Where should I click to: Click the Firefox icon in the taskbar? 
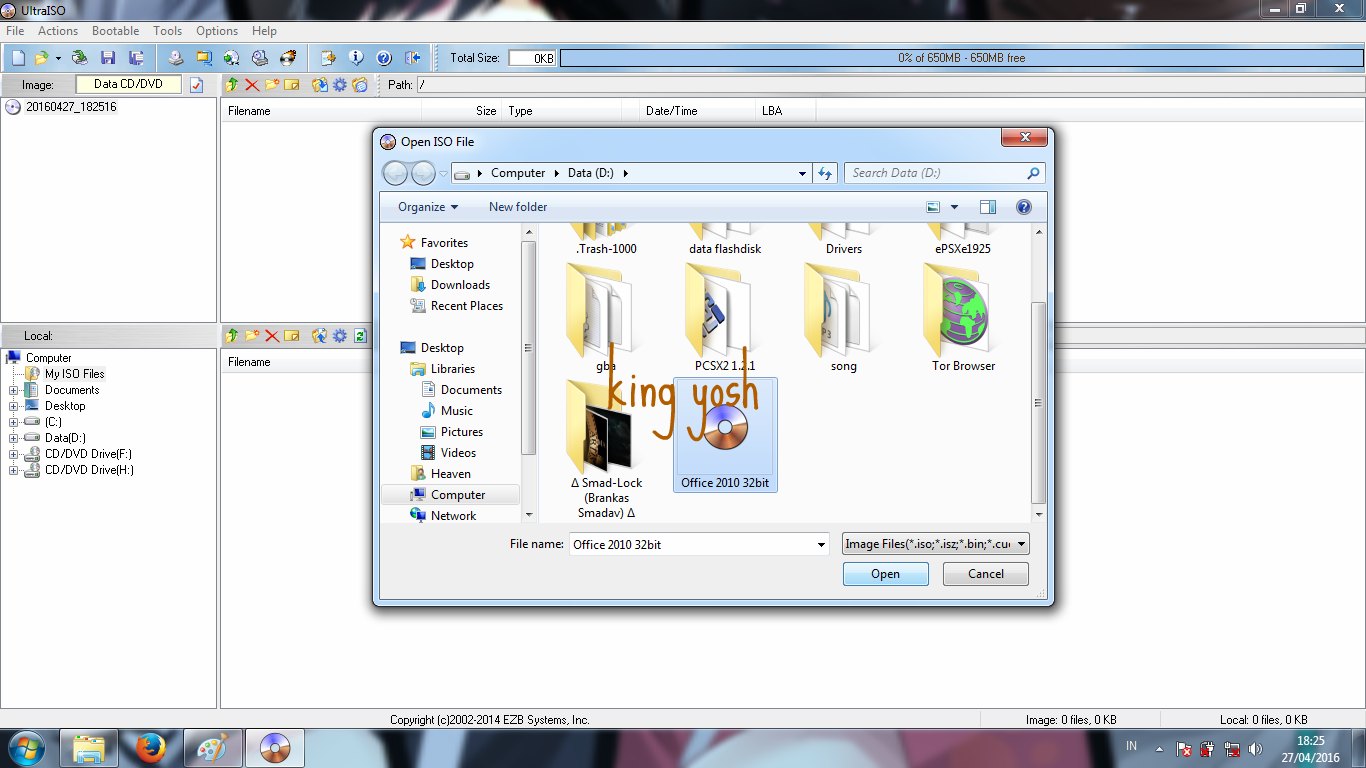pos(150,748)
